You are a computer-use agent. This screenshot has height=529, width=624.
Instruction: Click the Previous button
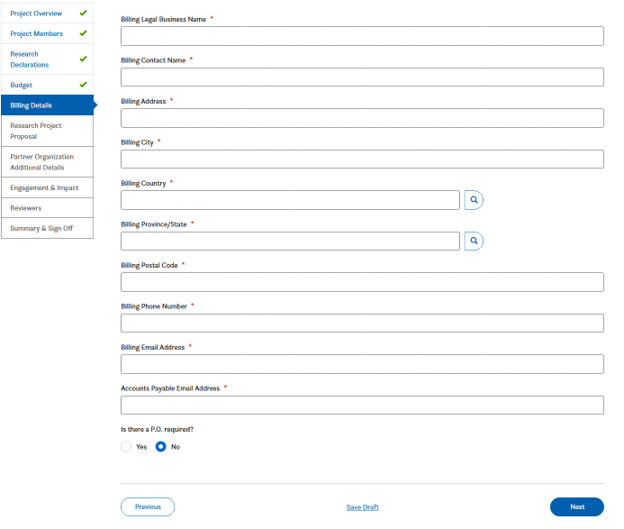[148, 507]
